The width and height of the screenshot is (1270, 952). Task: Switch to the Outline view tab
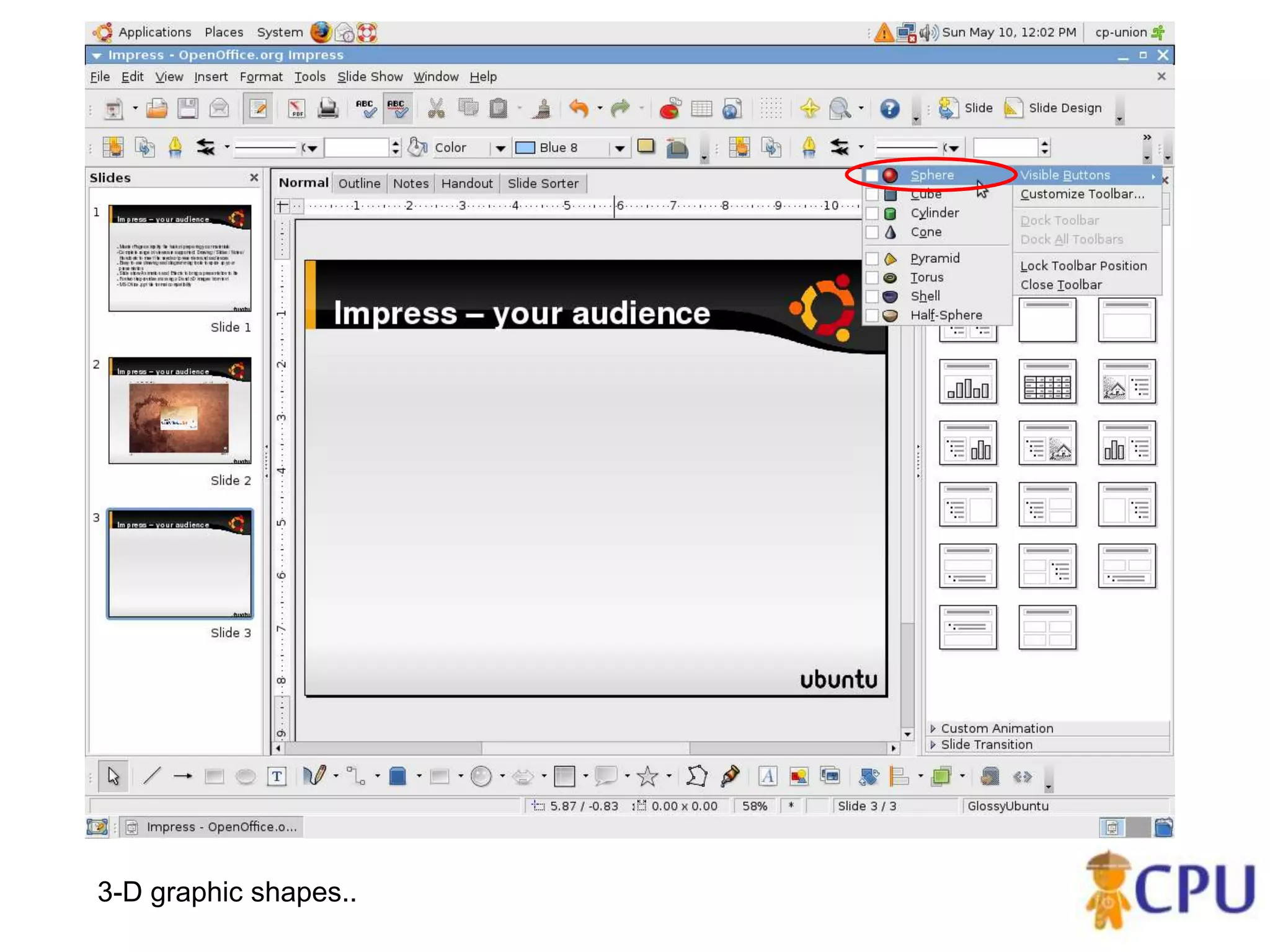click(x=359, y=183)
